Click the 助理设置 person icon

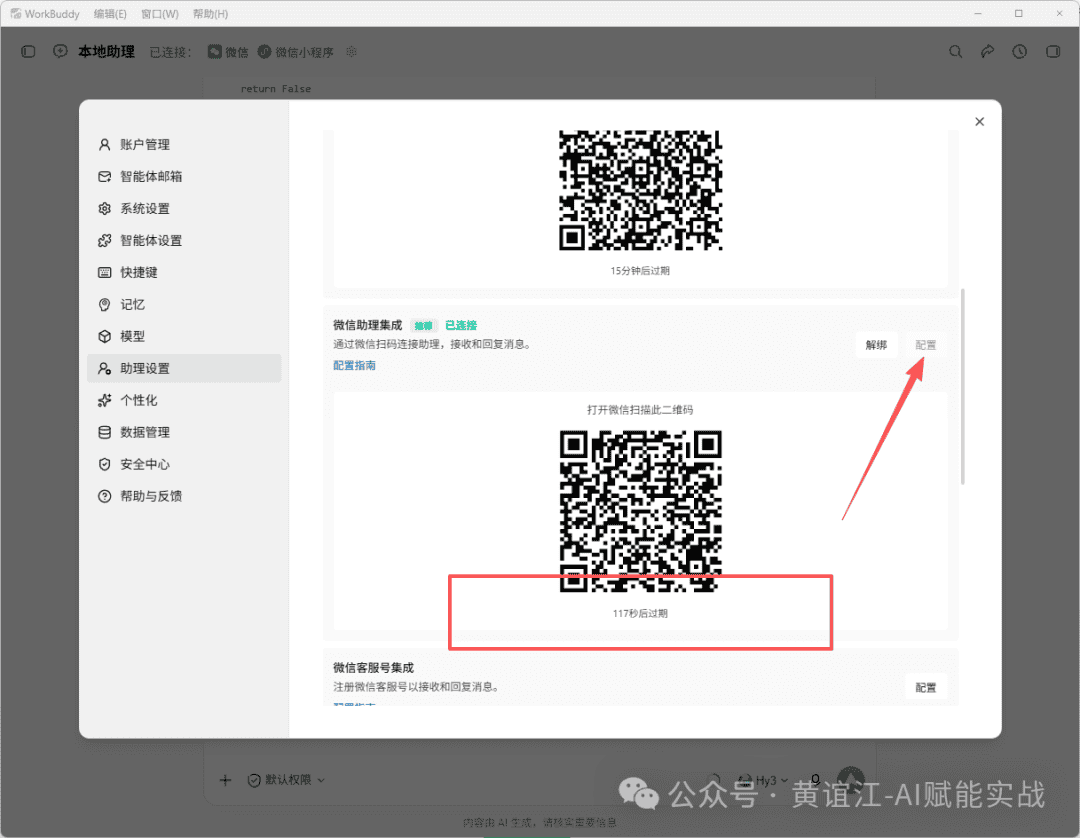pos(105,368)
